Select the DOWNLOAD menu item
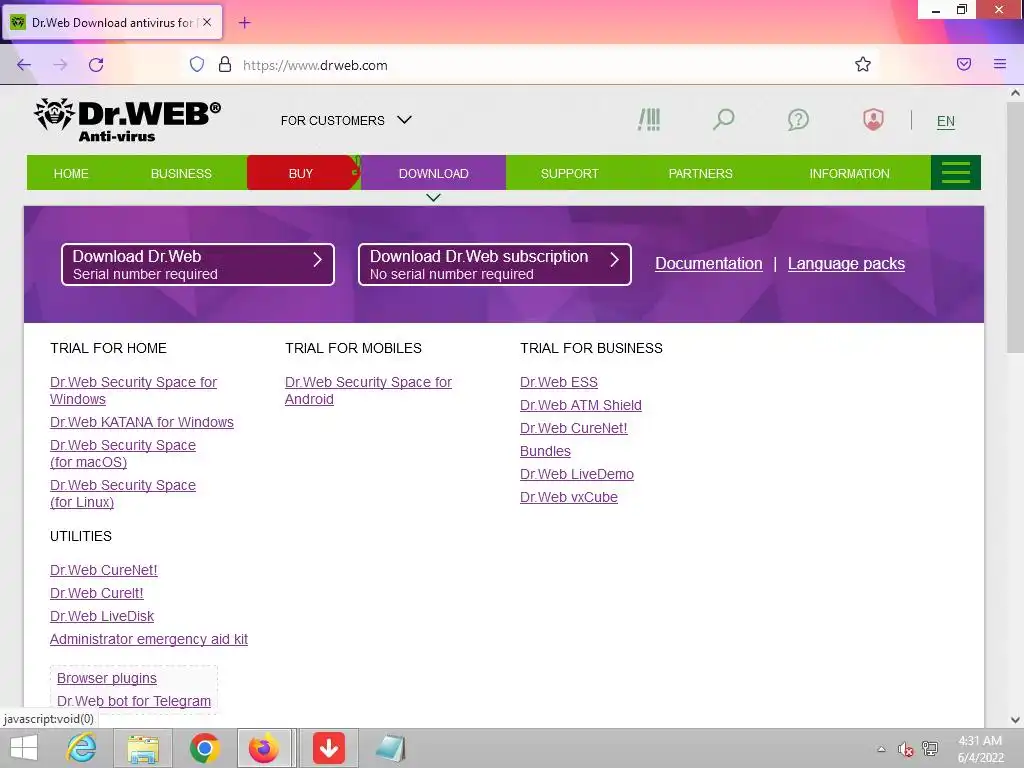 434,174
